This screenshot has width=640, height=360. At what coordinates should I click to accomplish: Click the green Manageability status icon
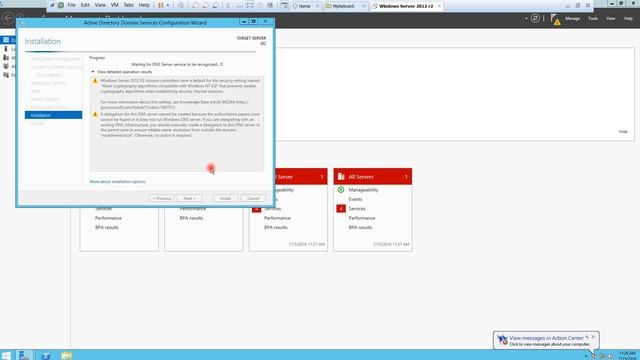click(341, 190)
